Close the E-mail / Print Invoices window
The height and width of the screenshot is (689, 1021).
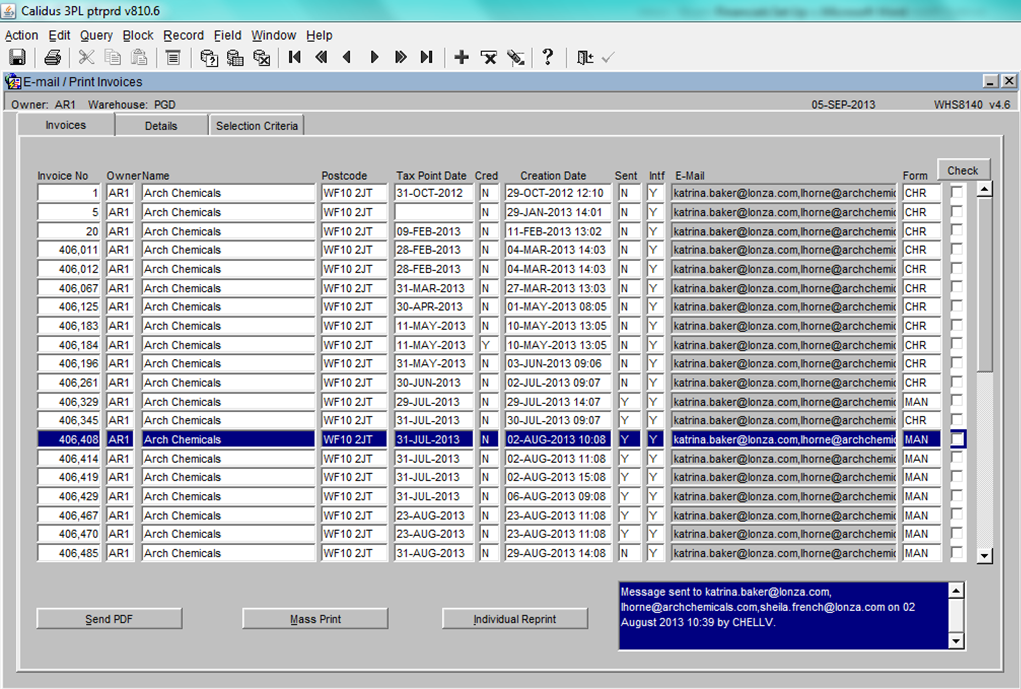[1008, 81]
